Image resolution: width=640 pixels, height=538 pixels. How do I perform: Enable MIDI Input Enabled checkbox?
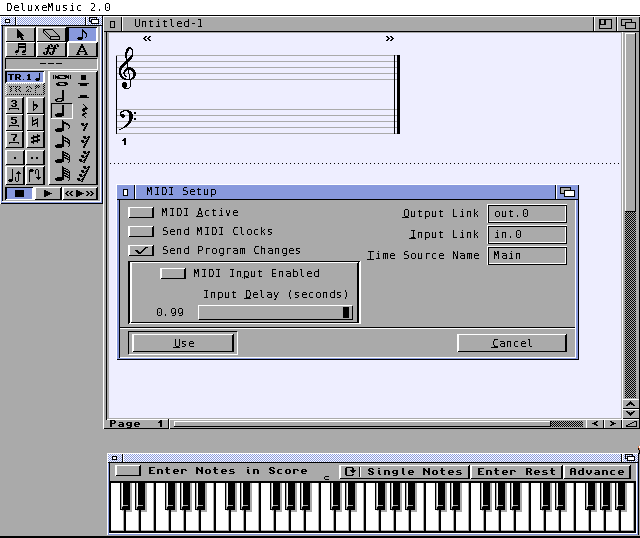coord(173,273)
